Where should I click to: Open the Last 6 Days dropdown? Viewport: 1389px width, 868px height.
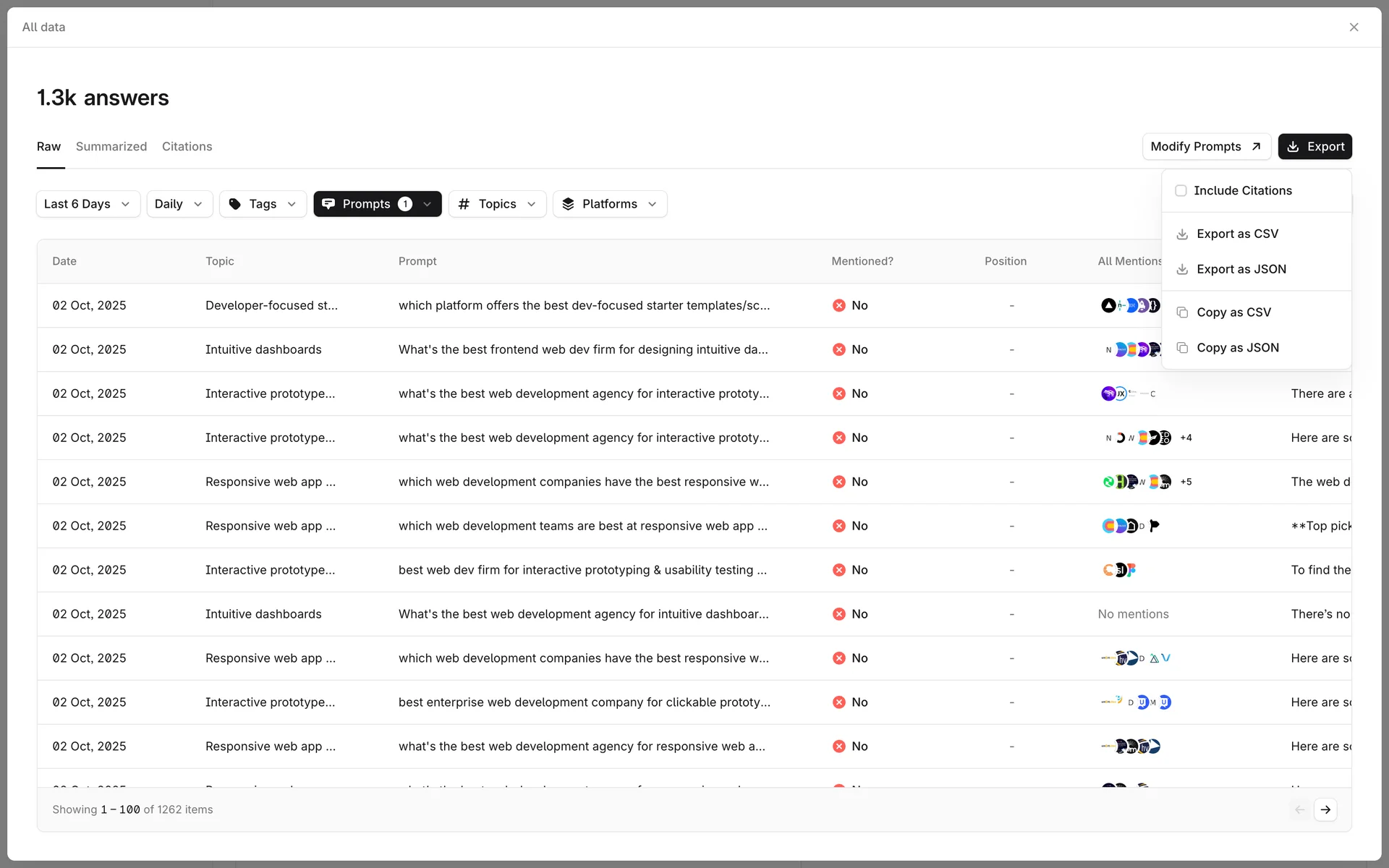(x=88, y=204)
